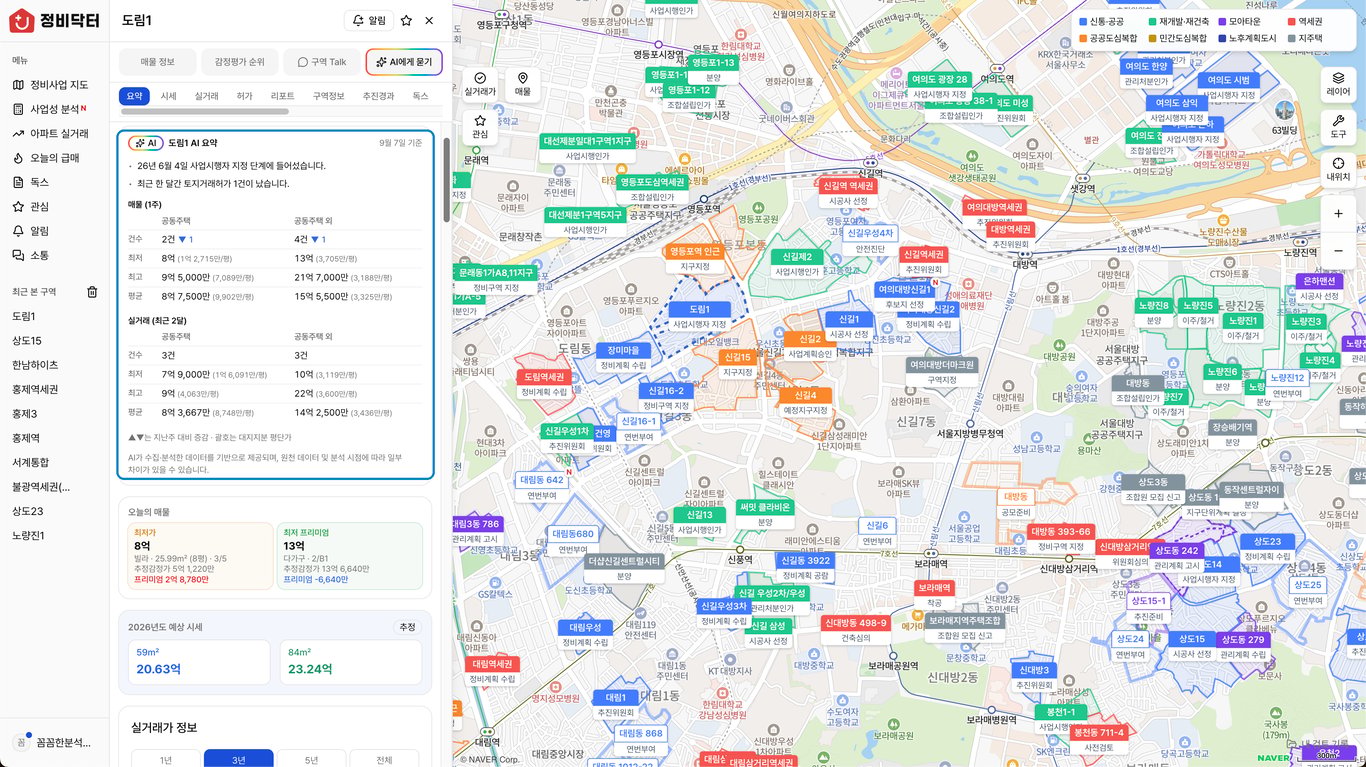
Task: Select the 3년 period option
Action: [238, 760]
